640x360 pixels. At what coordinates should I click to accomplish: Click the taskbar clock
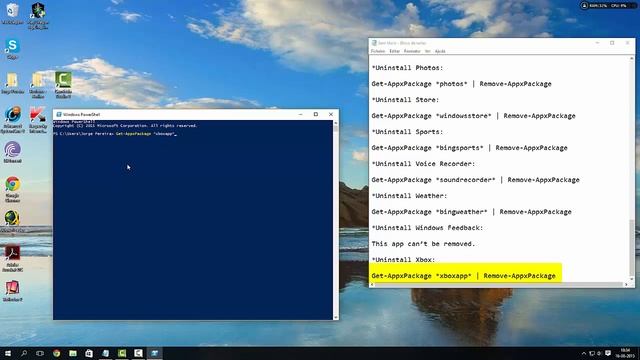pyautogui.click(x=625, y=353)
